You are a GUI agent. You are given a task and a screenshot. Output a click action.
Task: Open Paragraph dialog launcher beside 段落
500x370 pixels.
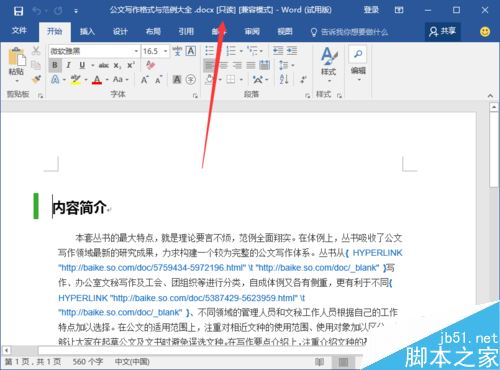pos(307,96)
